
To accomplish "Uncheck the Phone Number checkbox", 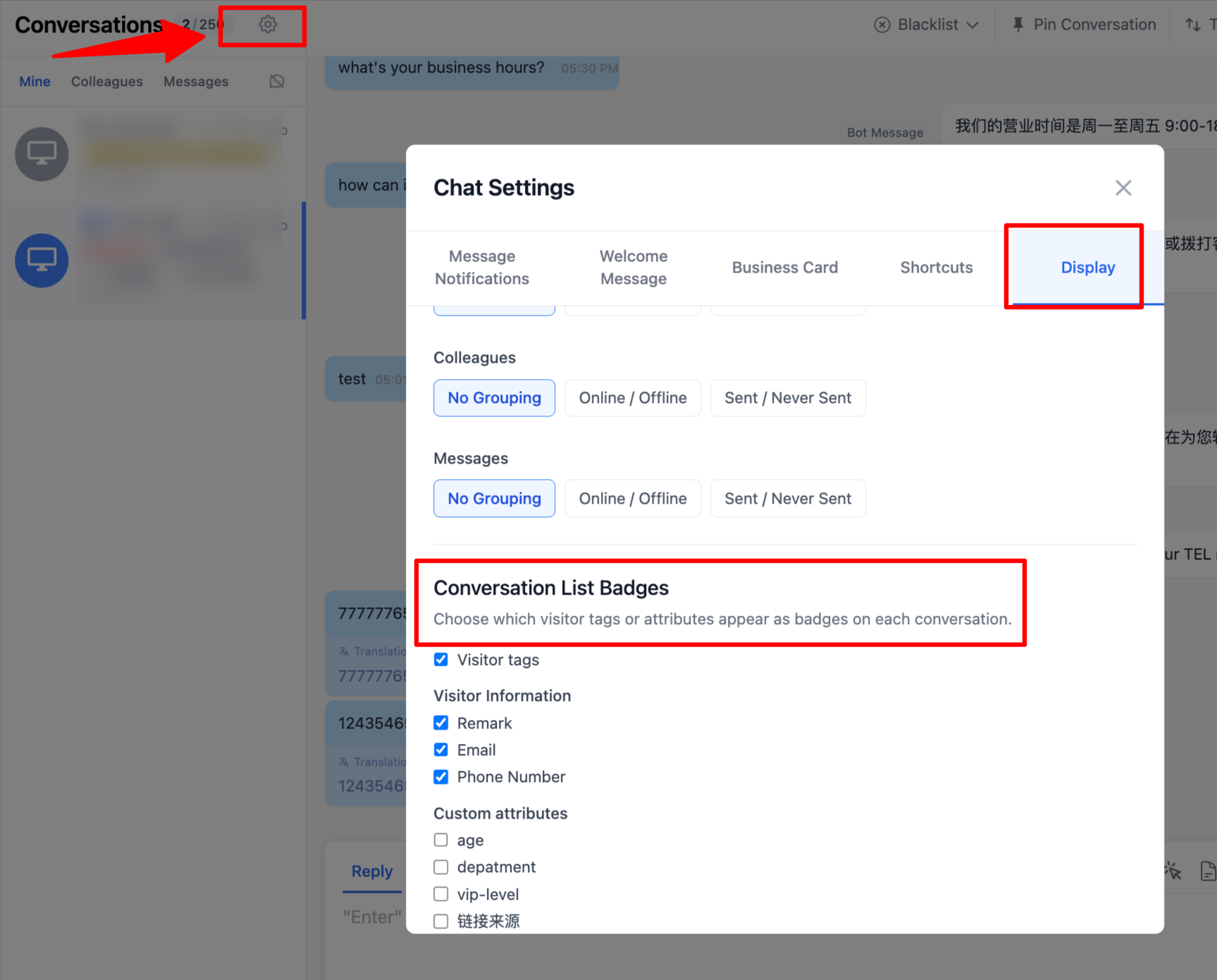I will [x=441, y=776].
